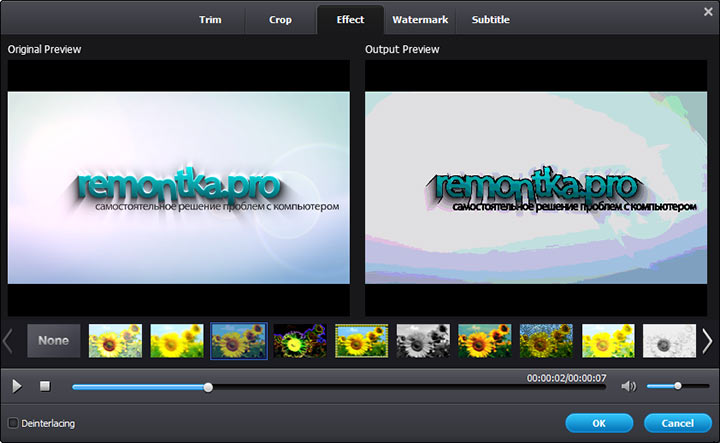Apply the neon glowing-edges sunflower effect
Viewport: 720px width, 443px height.
tap(300, 341)
